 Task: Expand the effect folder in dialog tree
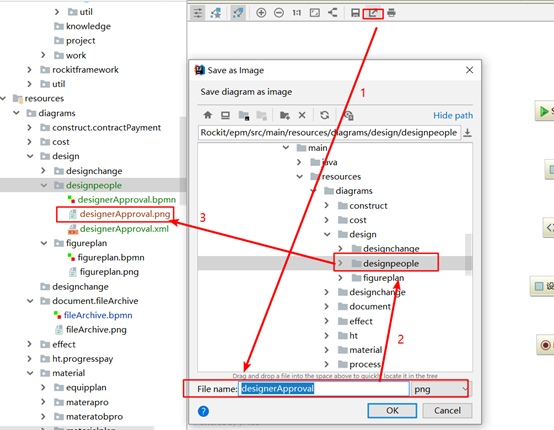(326, 321)
